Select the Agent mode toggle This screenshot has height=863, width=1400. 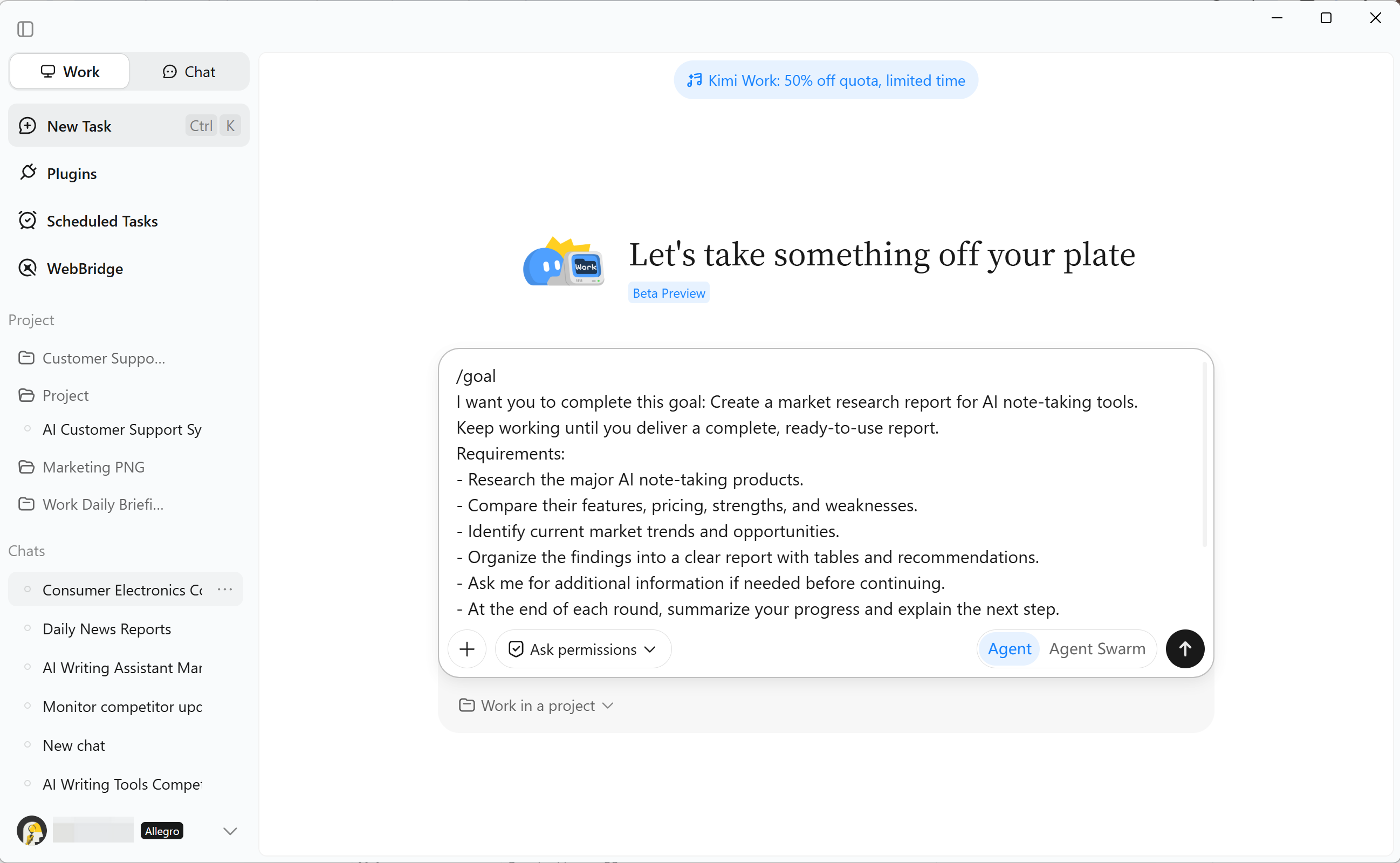click(1009, 649)
